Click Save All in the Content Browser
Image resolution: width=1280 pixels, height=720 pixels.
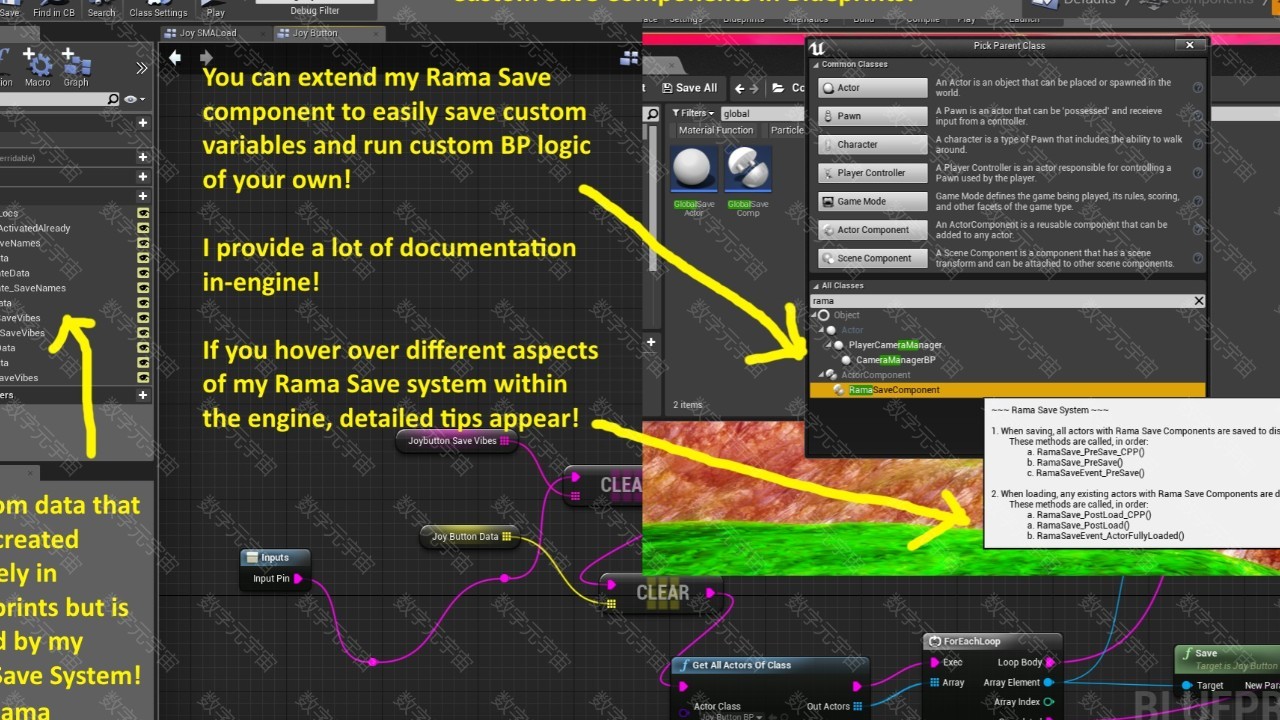[x=688, y=88]
